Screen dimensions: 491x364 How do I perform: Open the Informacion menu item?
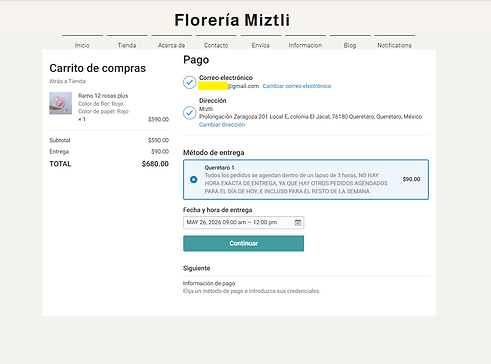click(305, 45)
